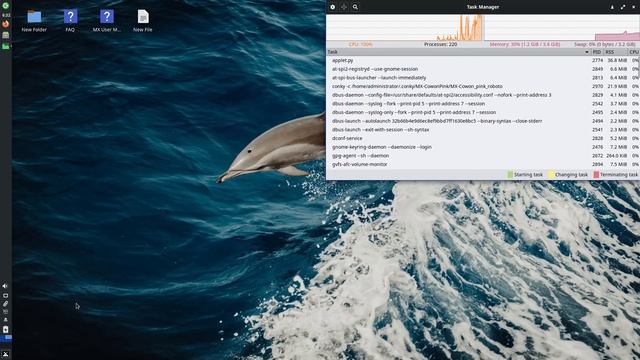This screenshot has height=360, width=640.
Task: Click the Starting task green legend
Action: pos(525,175)
